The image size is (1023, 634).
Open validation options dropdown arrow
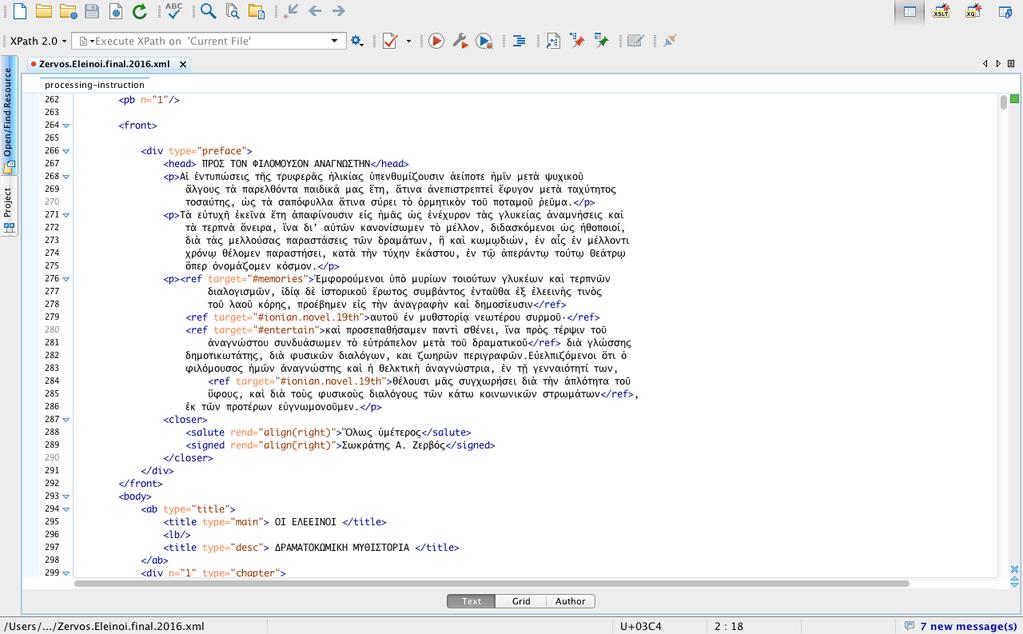click(x=408, y=41)
